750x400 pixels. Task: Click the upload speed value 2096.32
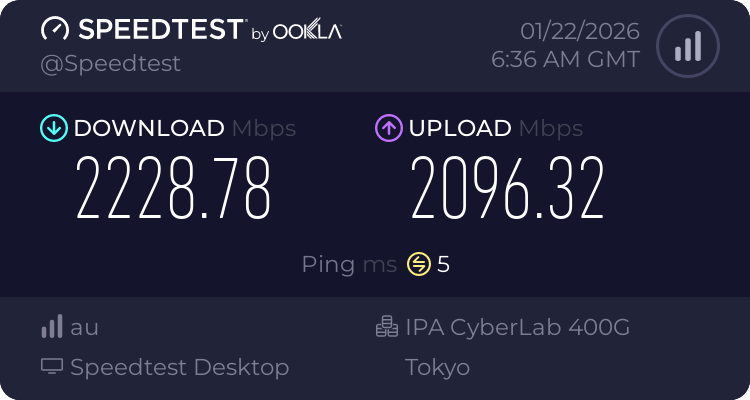point(508,190)
